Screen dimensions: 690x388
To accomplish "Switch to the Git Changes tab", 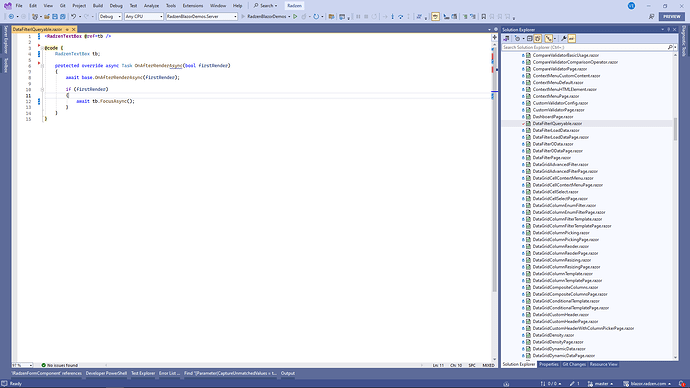I will 574,364.
